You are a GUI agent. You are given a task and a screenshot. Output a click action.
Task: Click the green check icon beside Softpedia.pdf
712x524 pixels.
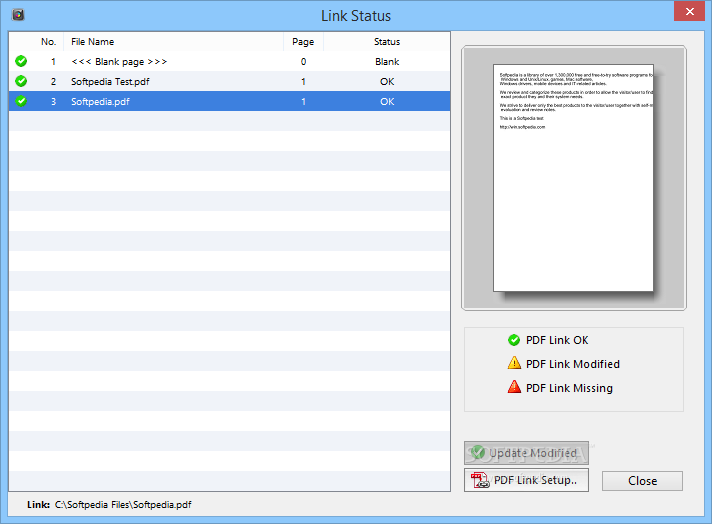point(21,101)
